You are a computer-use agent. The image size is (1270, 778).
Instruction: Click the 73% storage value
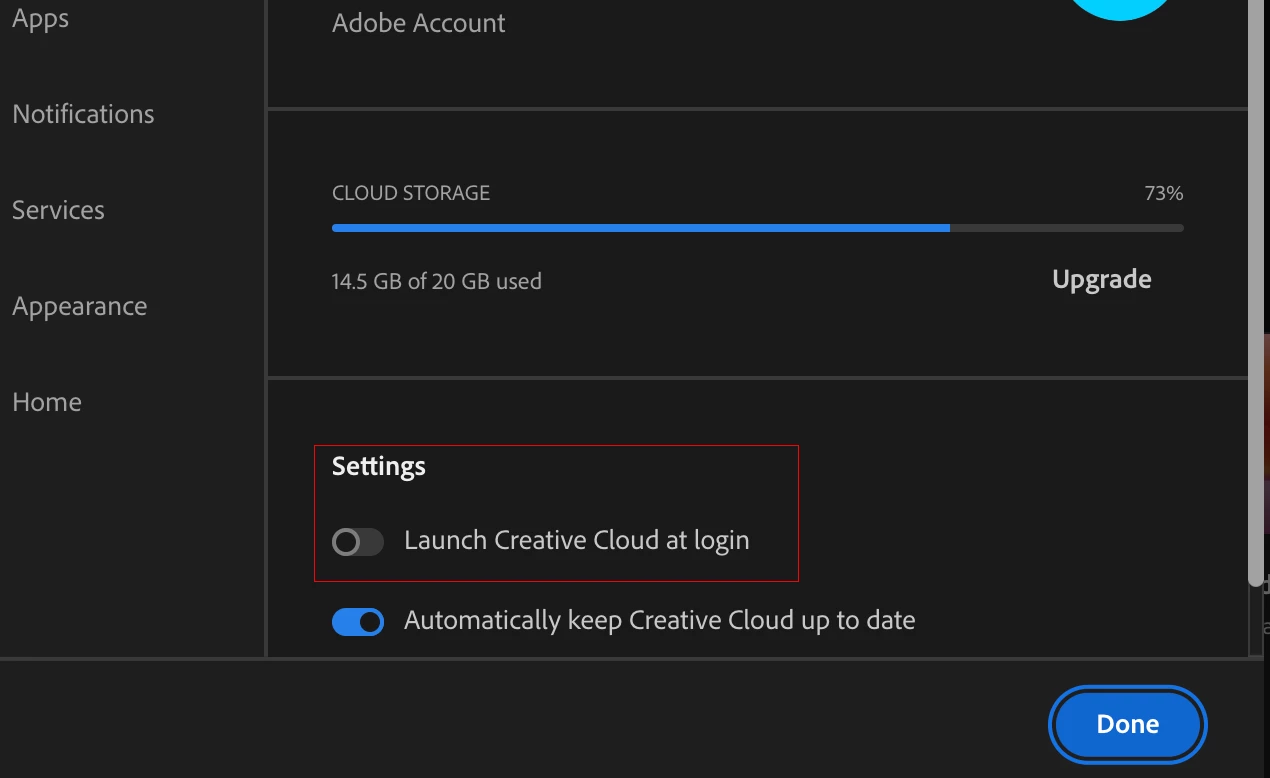pos(1164,193)
